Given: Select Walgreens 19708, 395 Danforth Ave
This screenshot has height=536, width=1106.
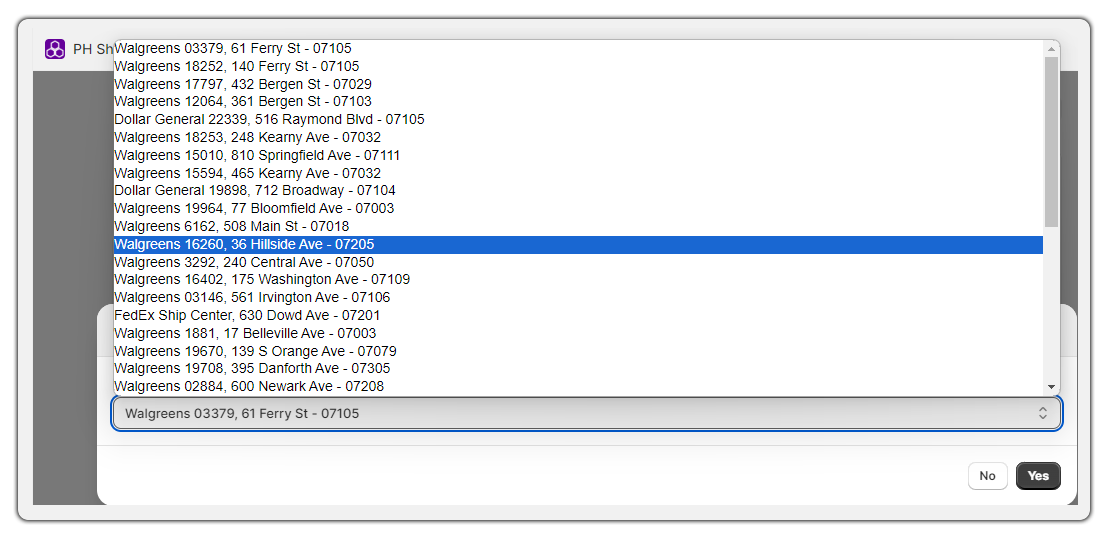Looking at the screenshot, I should (x=578, y=368).
